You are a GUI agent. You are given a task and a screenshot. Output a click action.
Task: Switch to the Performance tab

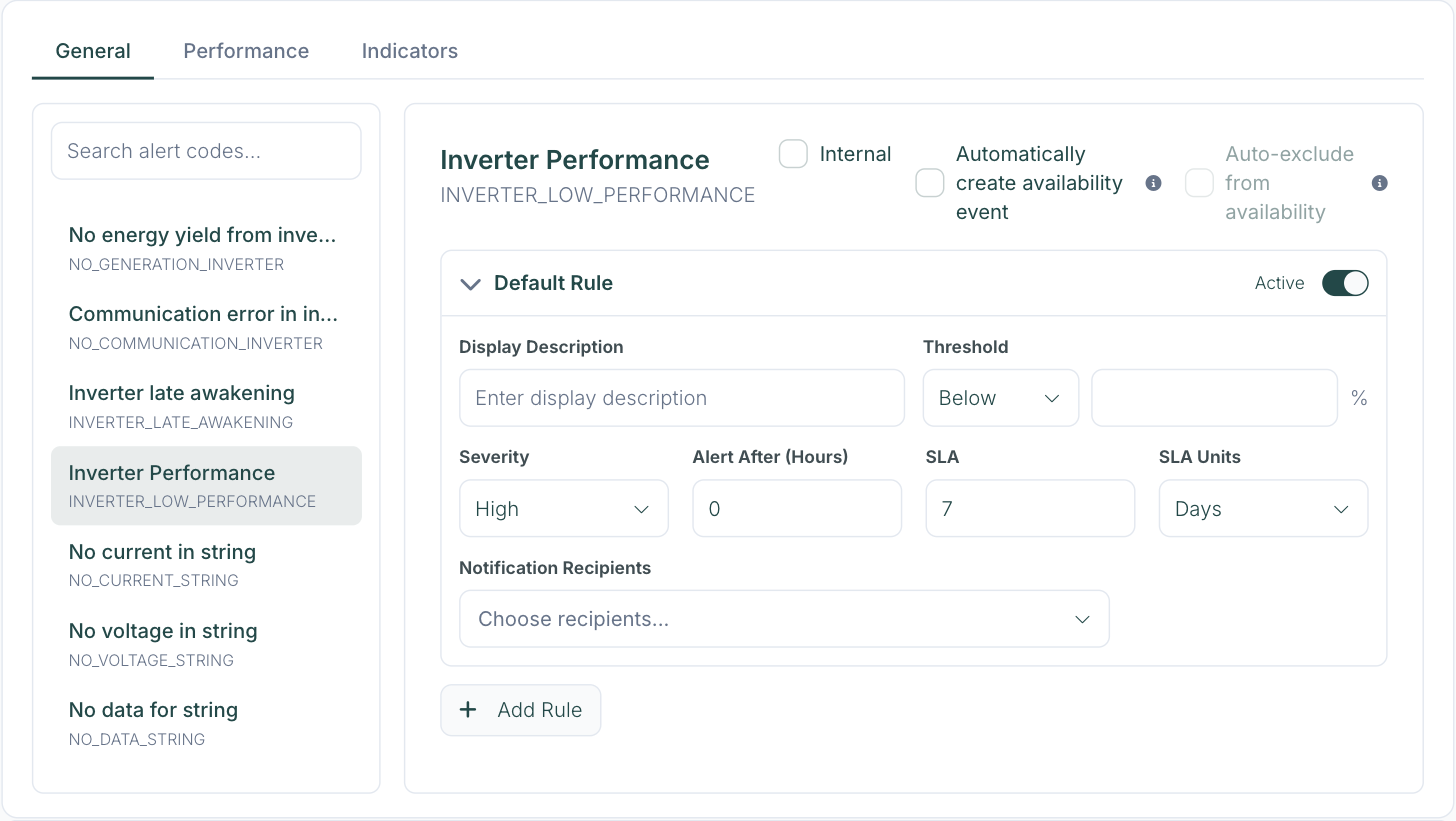point(246,51)
